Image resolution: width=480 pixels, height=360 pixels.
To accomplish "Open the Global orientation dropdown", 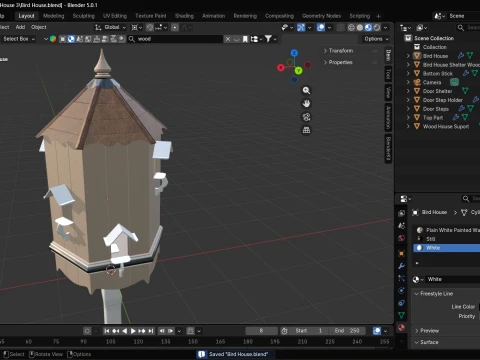I will pos(111,27).
